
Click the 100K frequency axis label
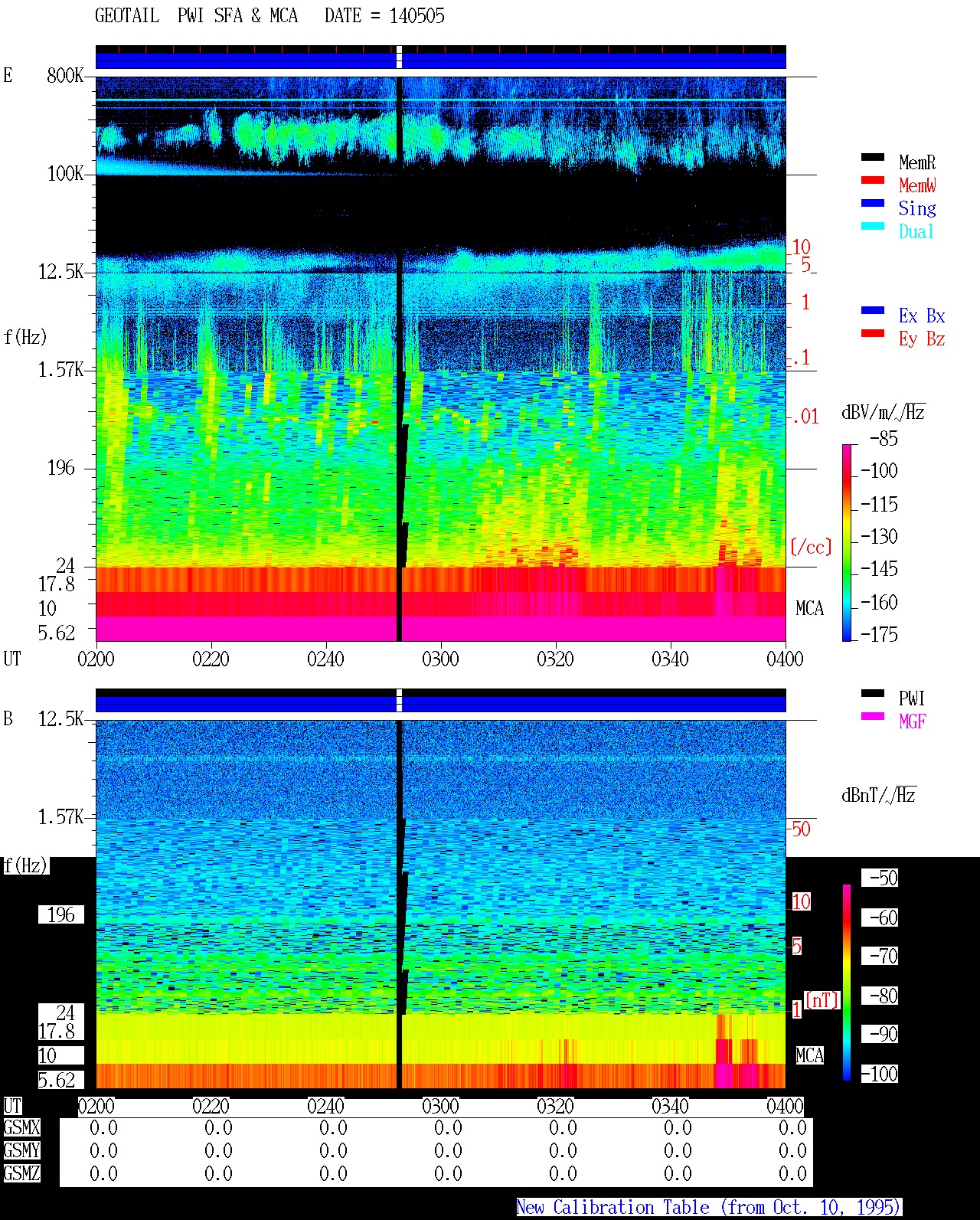click(65, 173)
